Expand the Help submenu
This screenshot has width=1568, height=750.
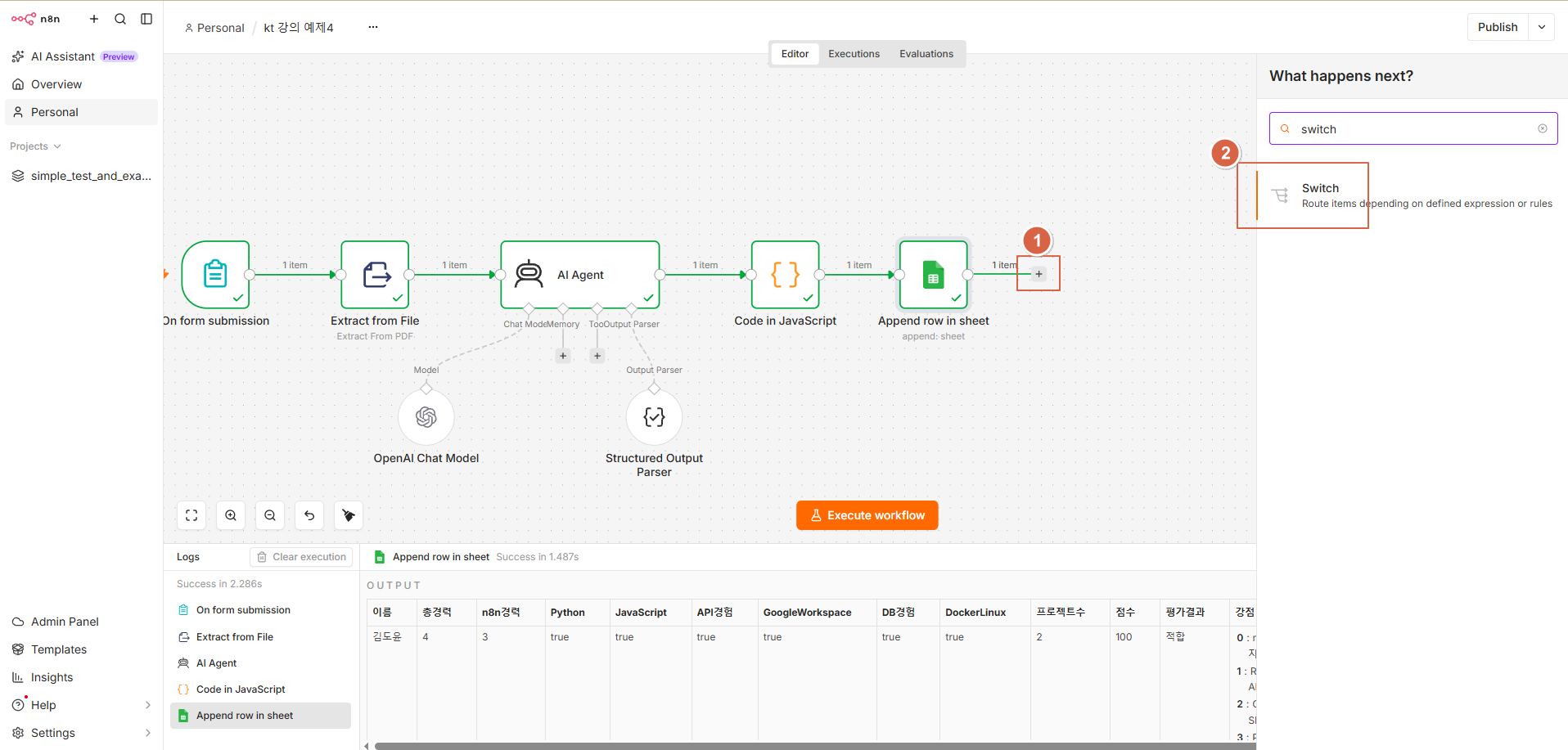[148, 705]
